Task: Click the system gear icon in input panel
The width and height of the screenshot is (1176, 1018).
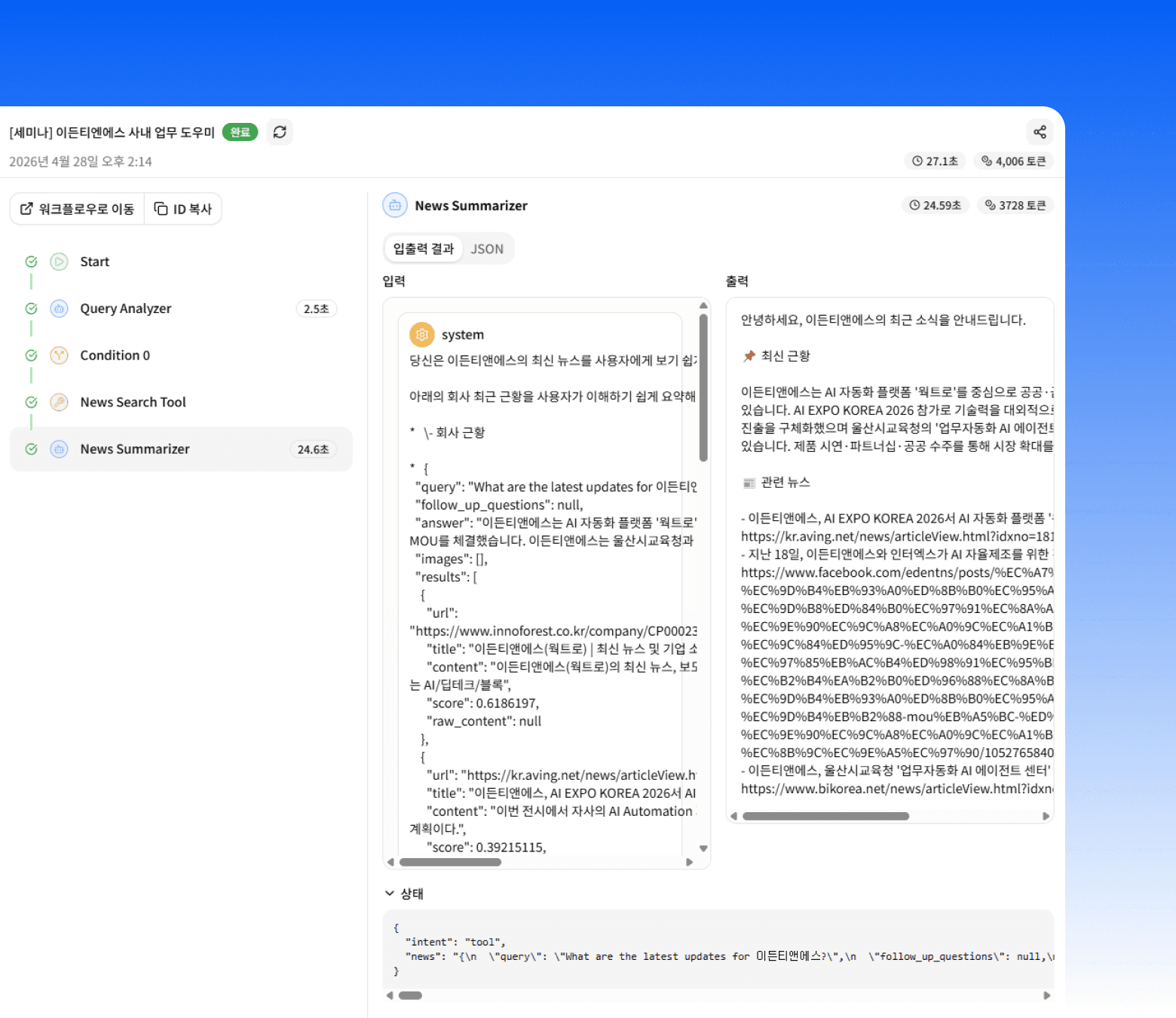Action: (x=421, y=334)
